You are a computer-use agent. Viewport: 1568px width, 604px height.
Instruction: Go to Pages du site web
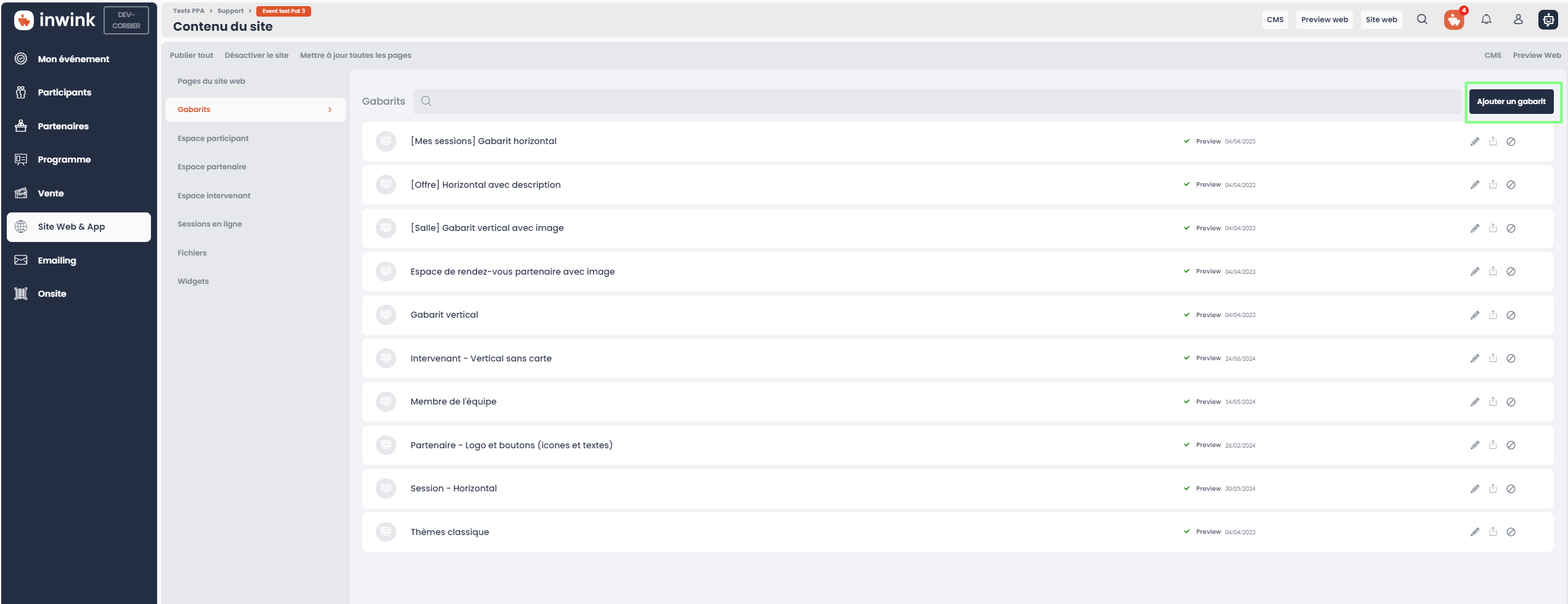tap(211, 81)
